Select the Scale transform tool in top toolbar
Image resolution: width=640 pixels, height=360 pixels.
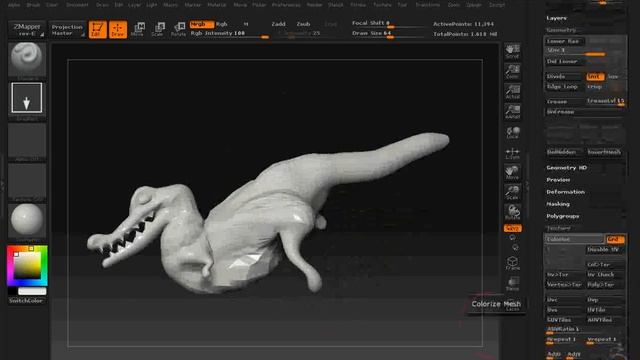158,29
